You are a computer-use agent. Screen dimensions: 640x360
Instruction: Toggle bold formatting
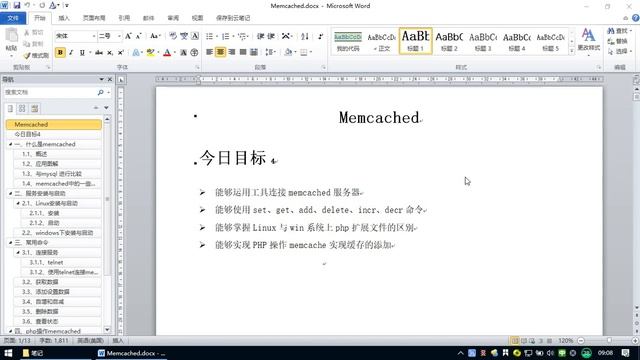(60, 52)
